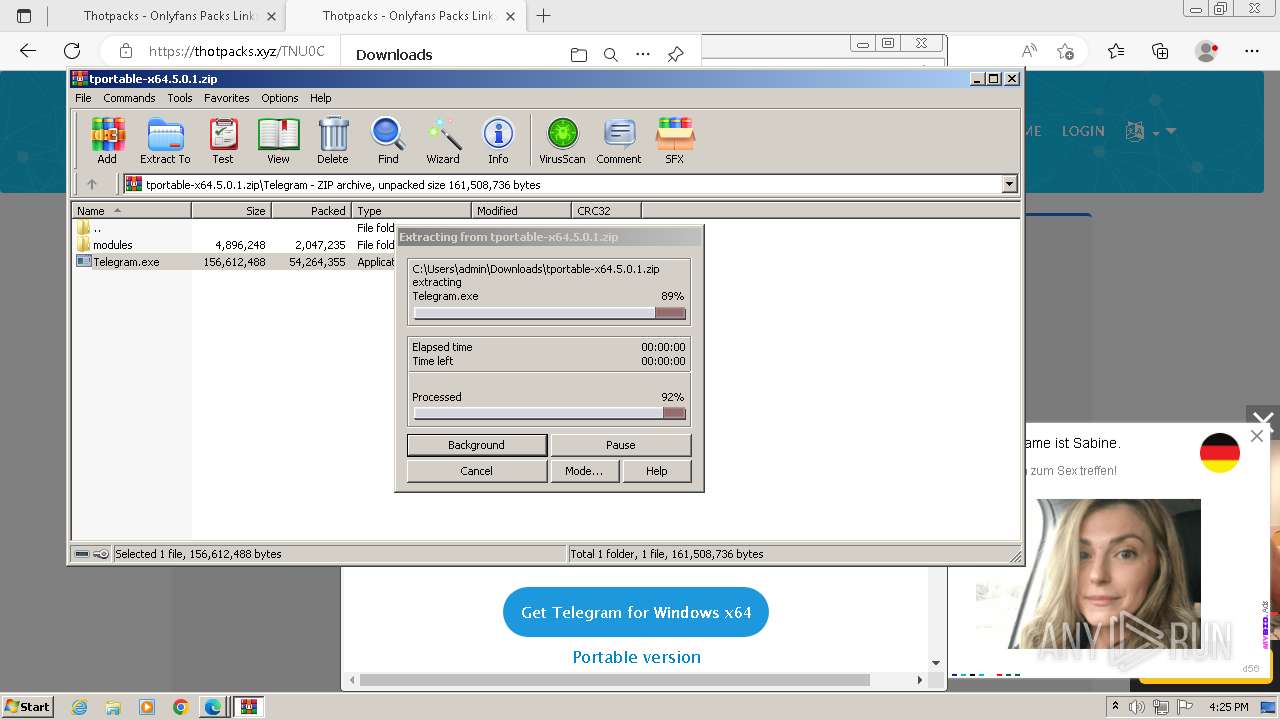This screenshot has width=1280, height=720.
Task: Open the Help menu in WinRAR
Action: 320,98
